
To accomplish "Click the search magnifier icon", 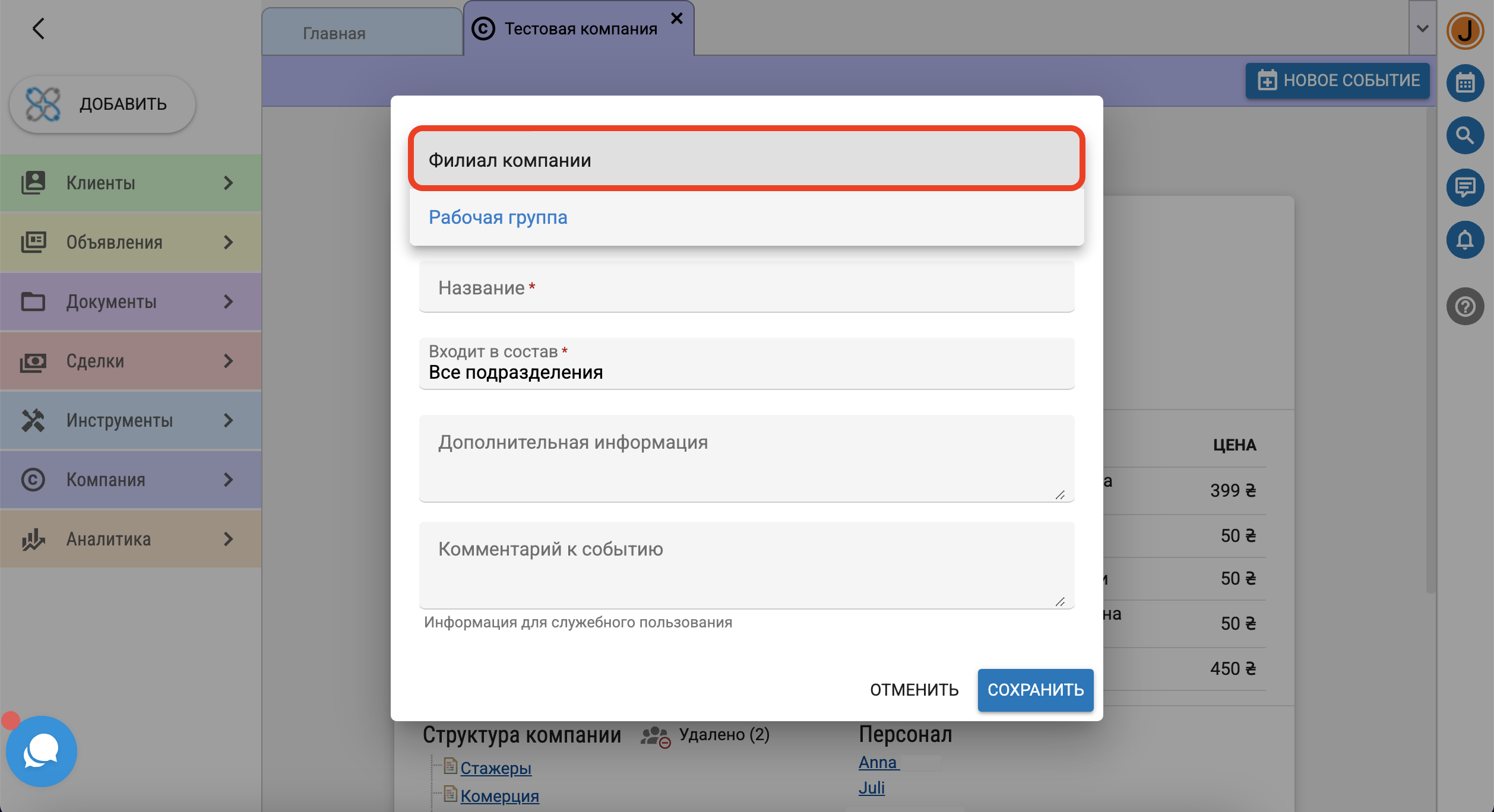I will point(1465,135).
